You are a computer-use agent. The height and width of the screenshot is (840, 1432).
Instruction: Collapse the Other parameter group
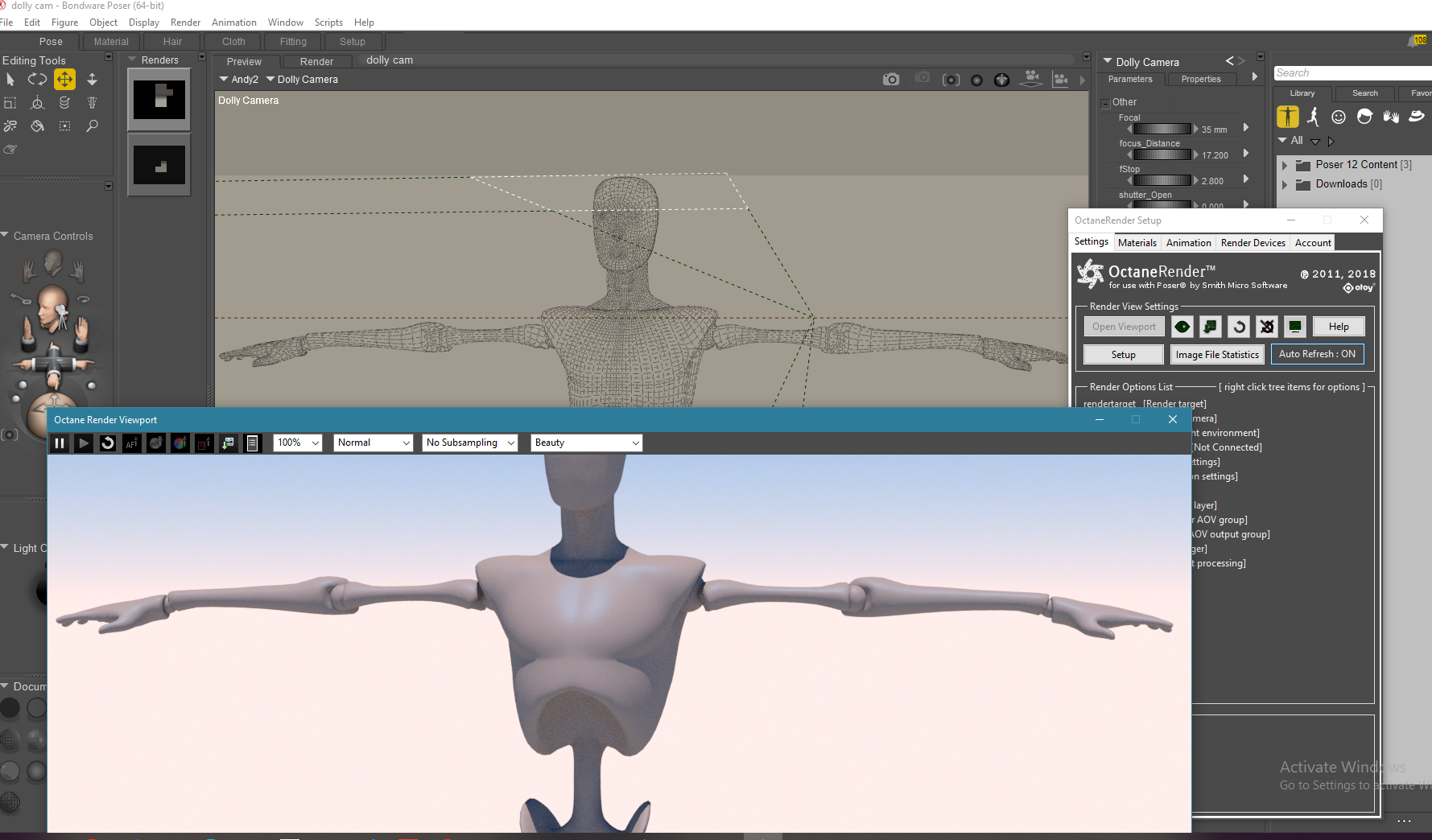[x=1105, y=103]
